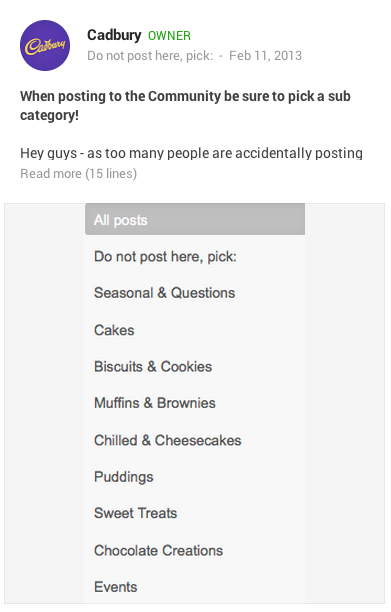Choose the Cakes category
The height and width of the screenshot is (612, 391).
tap(195, 330)
